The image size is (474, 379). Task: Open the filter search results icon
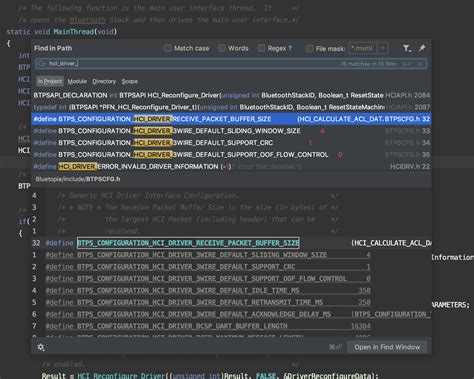[x=407, y=48]
